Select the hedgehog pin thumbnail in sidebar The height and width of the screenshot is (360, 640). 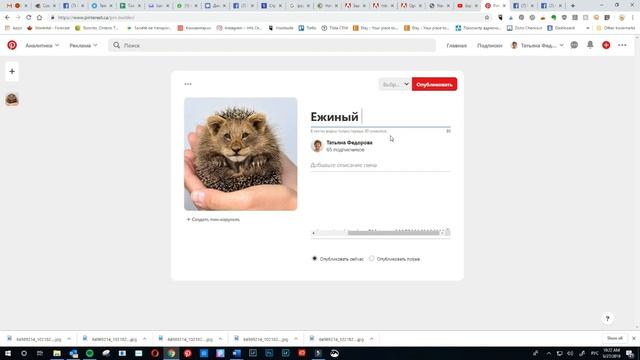[x=12, y=99]
